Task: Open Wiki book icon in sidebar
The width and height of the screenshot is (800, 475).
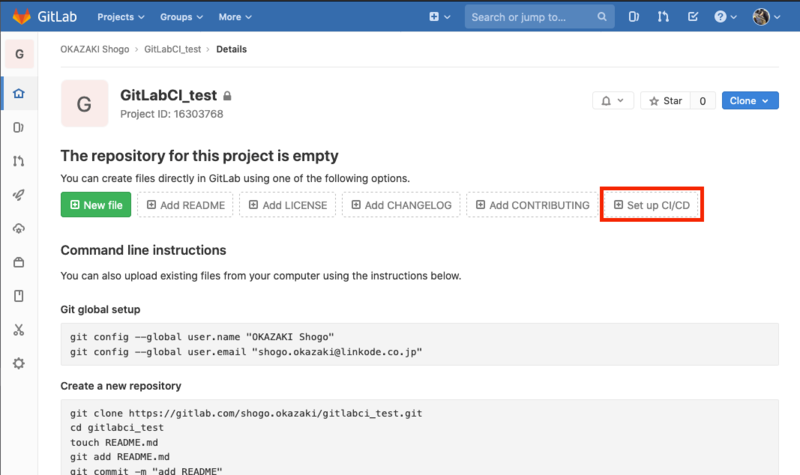Action: tap(18, 296)
